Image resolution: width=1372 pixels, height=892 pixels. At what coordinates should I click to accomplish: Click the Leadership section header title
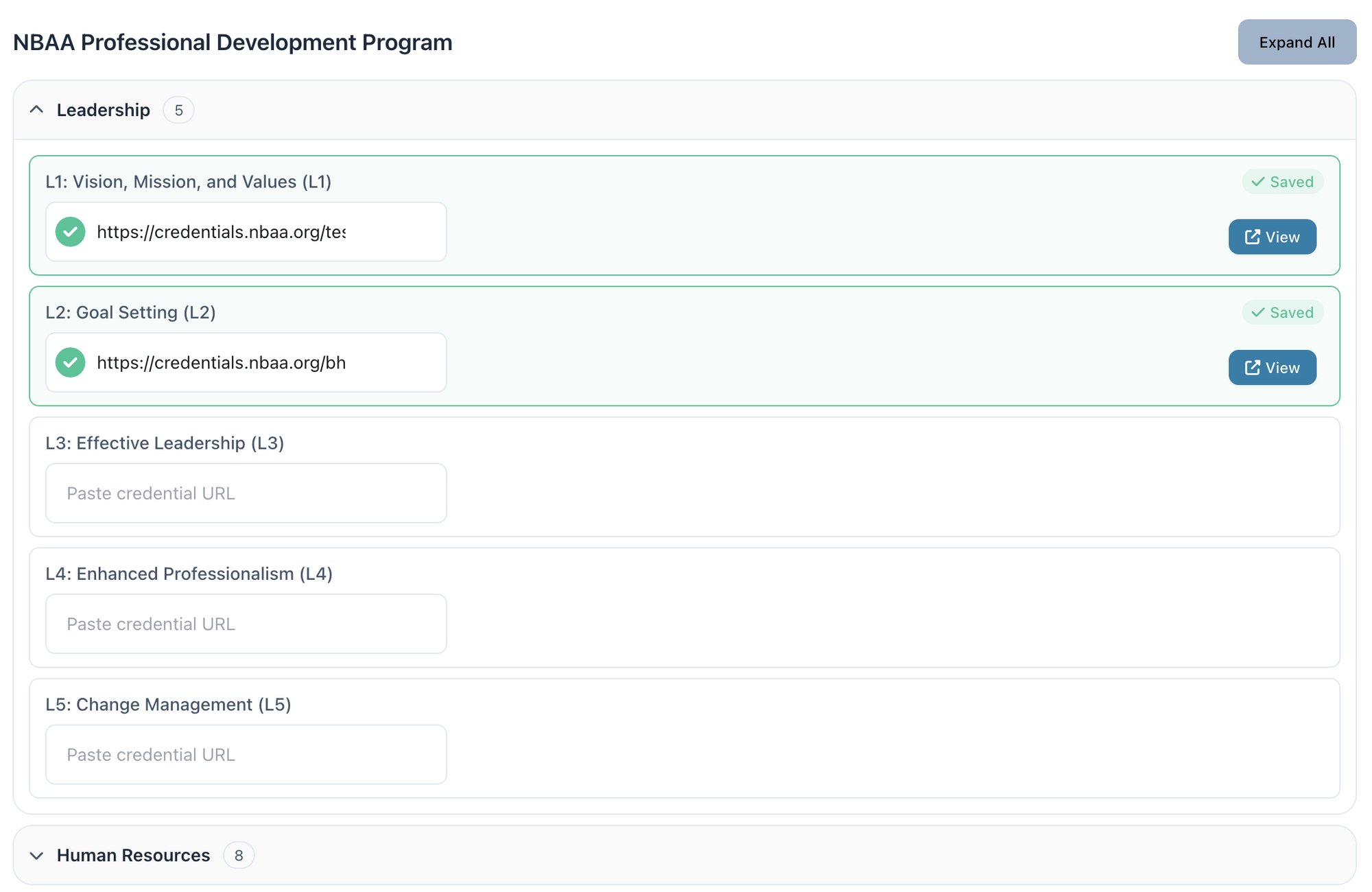tap(104, 110)
